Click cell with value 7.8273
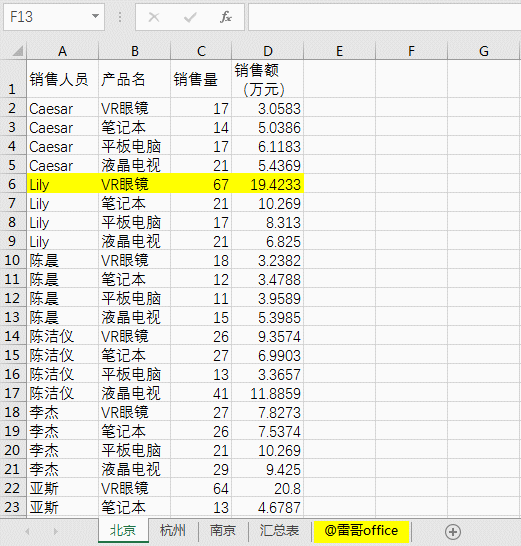521x546 pixels. tap(268, 412)
